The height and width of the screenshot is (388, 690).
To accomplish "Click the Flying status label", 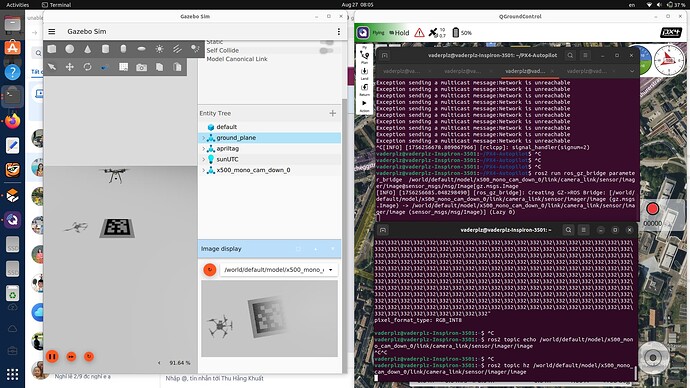I will 378,33.
